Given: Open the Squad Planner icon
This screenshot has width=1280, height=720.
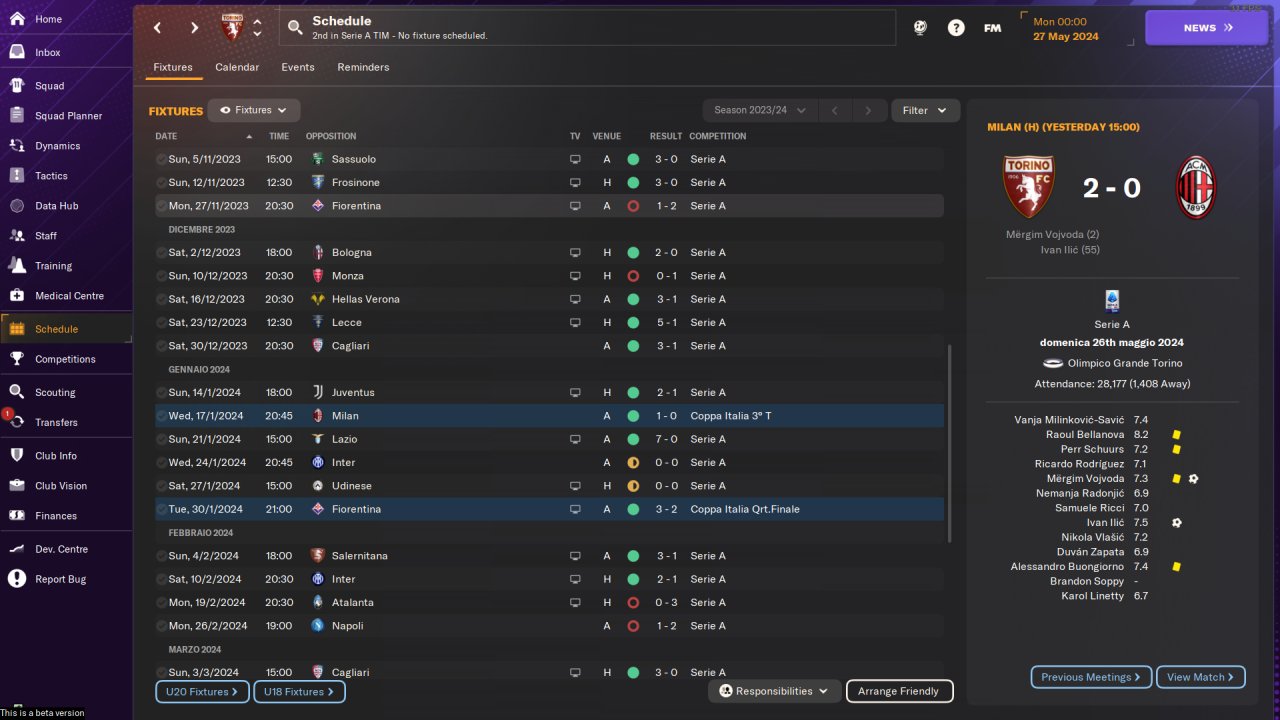Looking at the screenshot, I should click(x=17, y=116).
